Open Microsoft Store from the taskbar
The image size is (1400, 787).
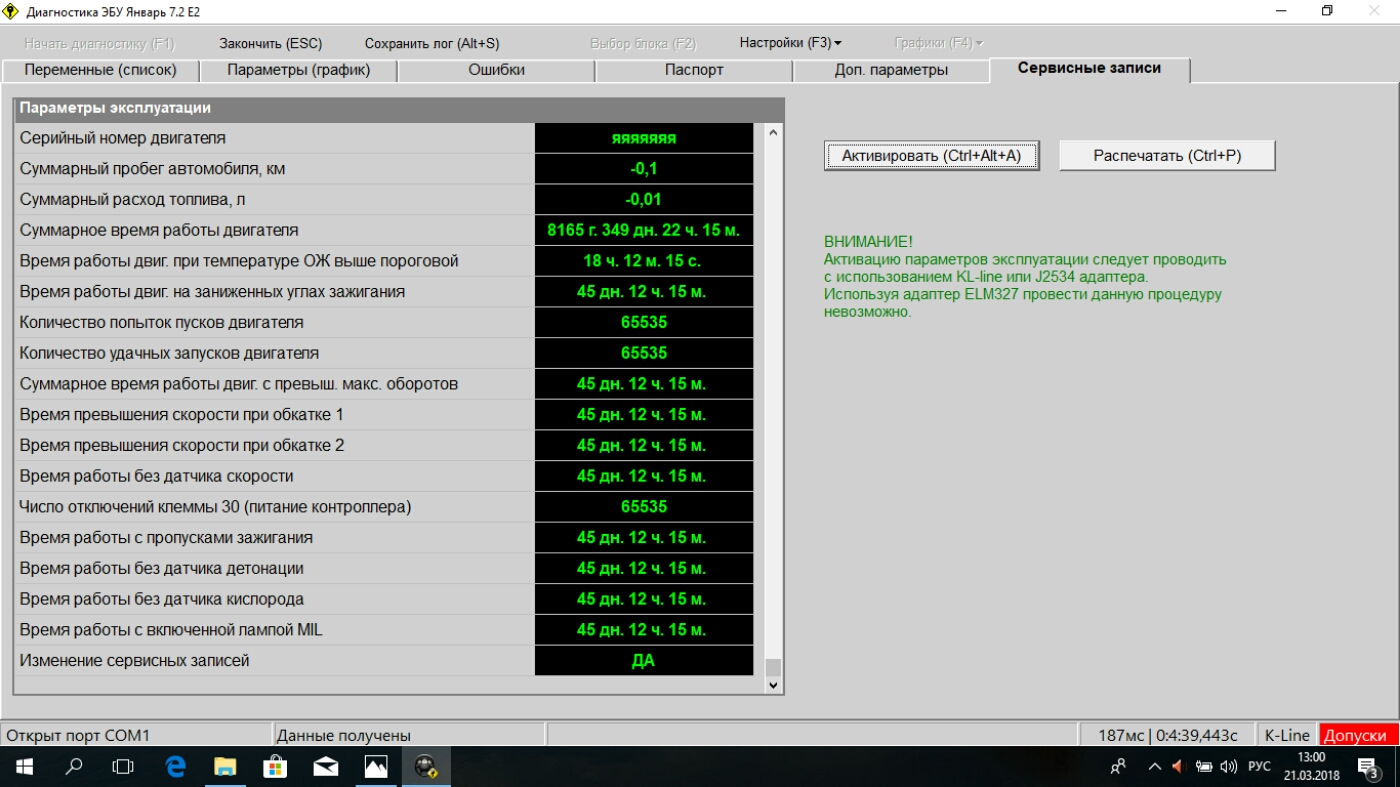click(x=276, y=767)
